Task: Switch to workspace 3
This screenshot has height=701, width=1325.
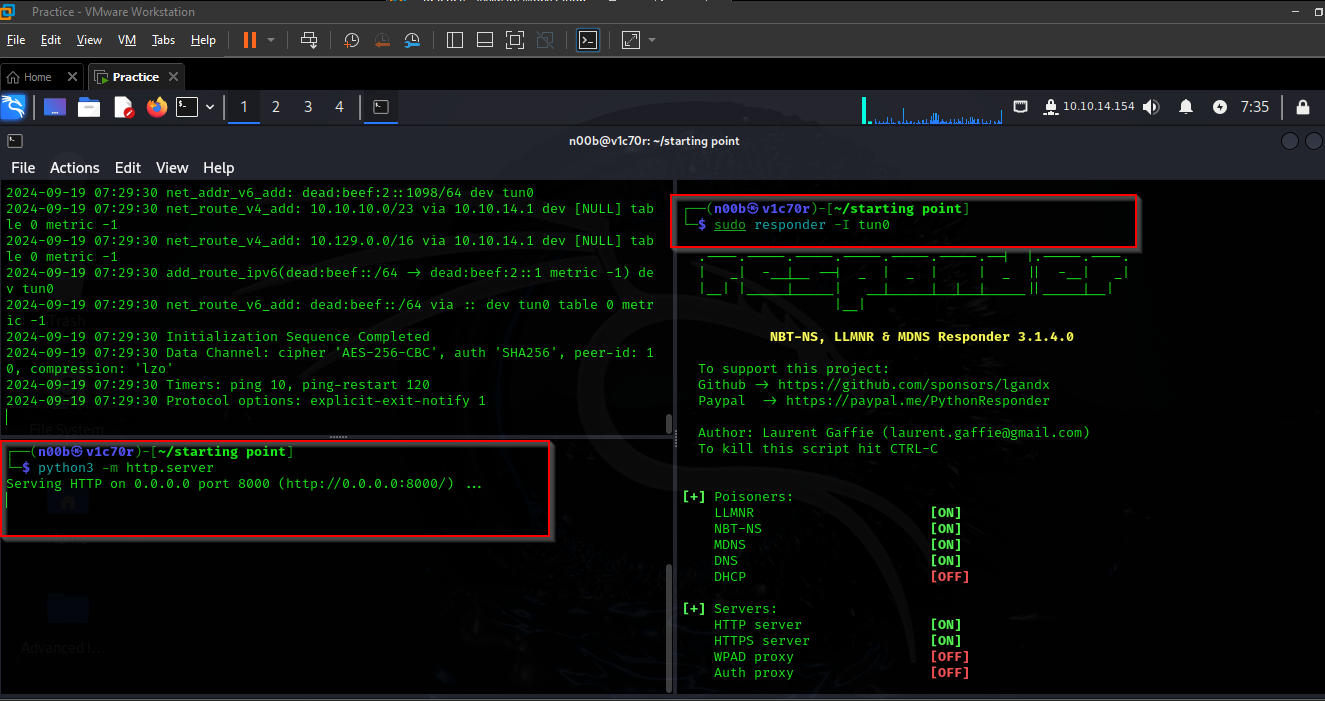Action: pos(308,107)
